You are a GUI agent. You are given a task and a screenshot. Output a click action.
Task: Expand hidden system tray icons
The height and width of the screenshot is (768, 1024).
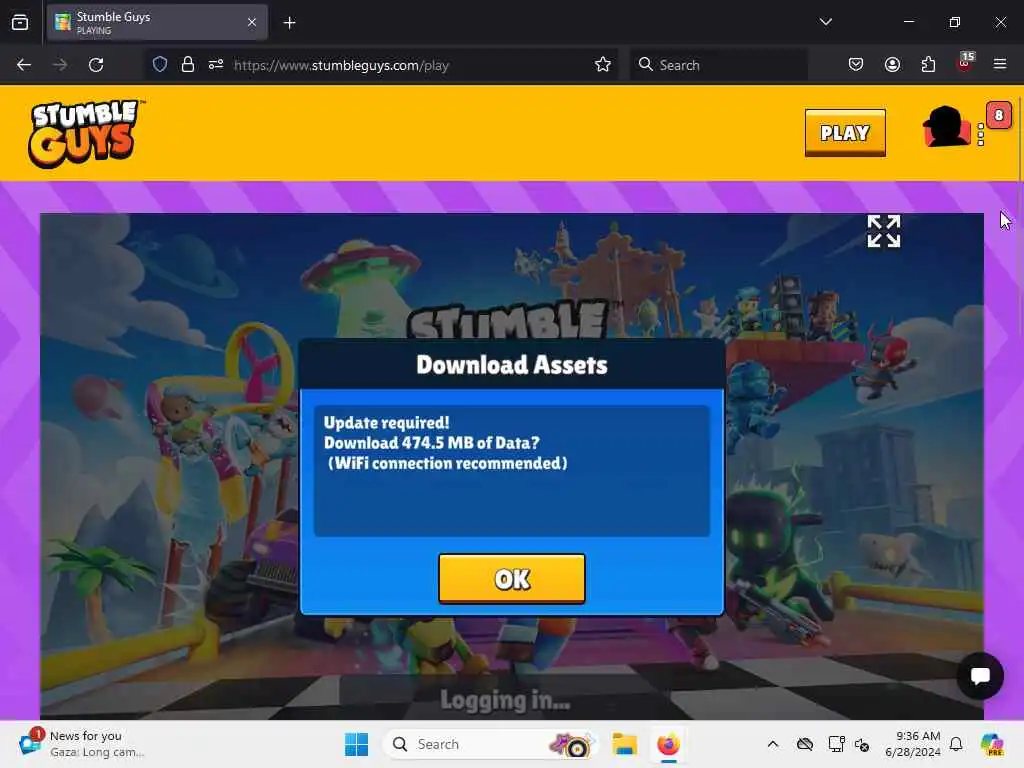click(x=773, y=744)
